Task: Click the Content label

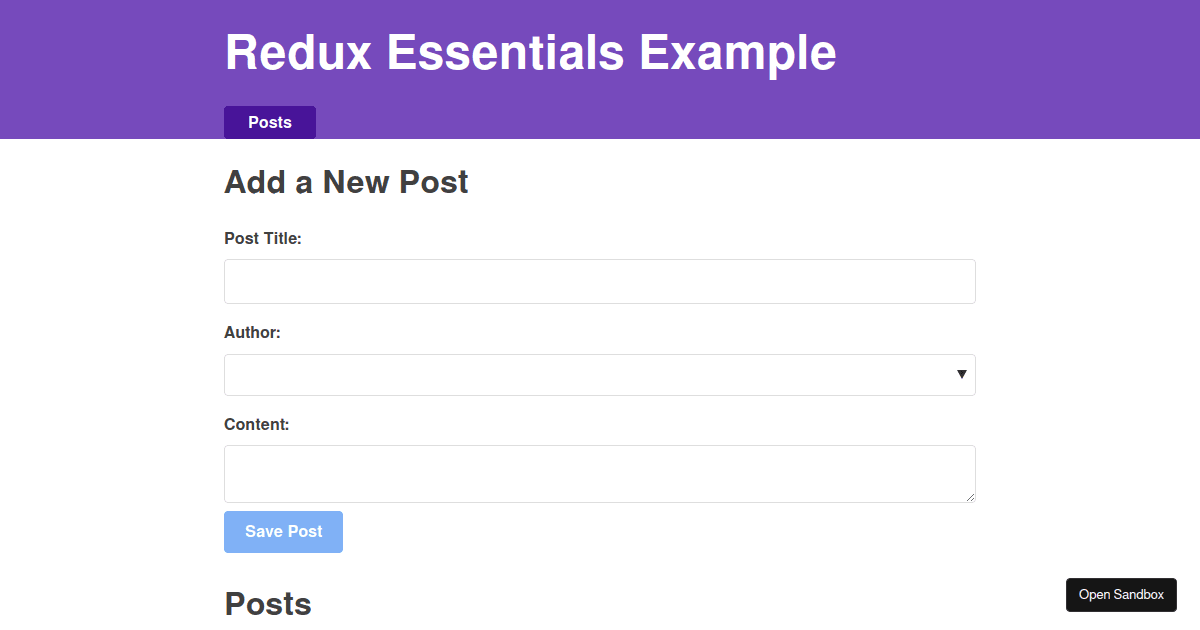Action: (256, 424)
